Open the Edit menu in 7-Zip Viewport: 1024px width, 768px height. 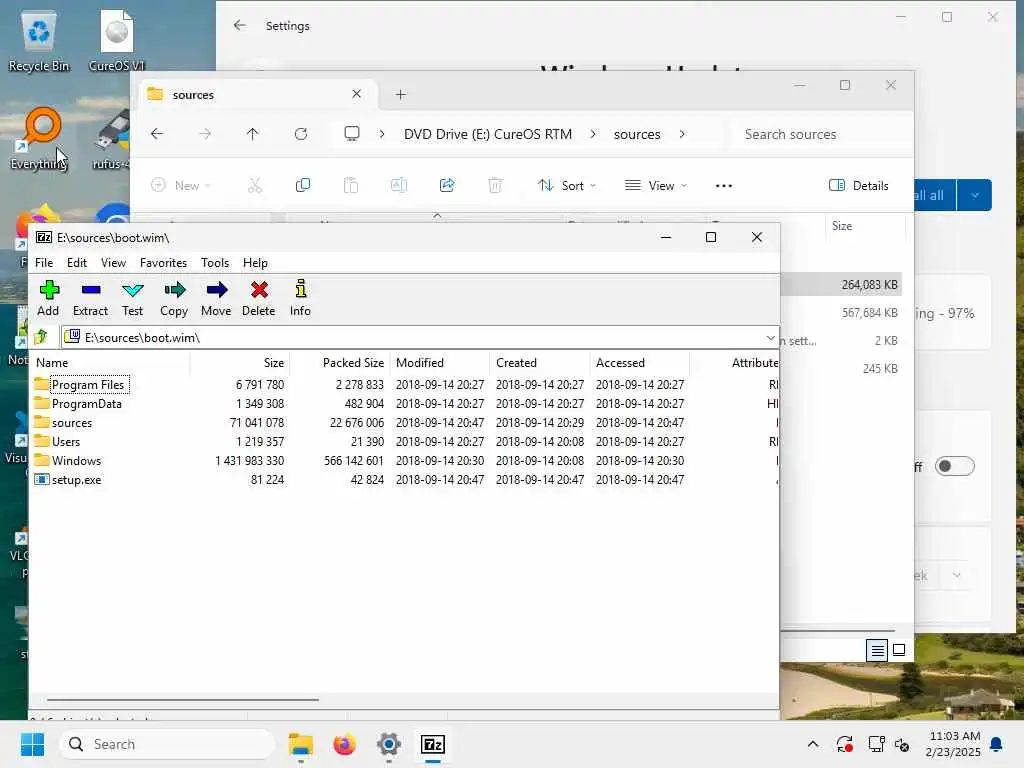pyautogui.click(x=76, y=263)
